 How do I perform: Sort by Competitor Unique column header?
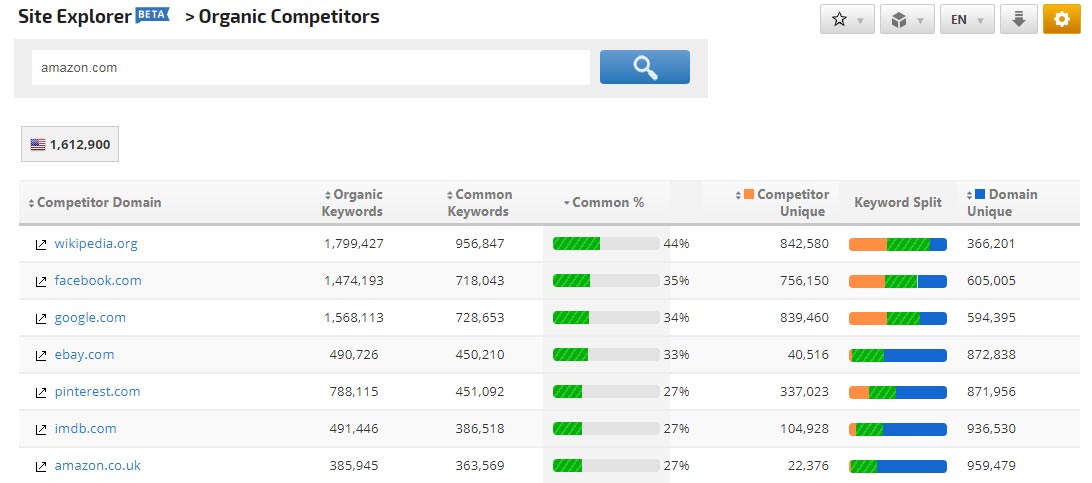[x=792, y=202]
